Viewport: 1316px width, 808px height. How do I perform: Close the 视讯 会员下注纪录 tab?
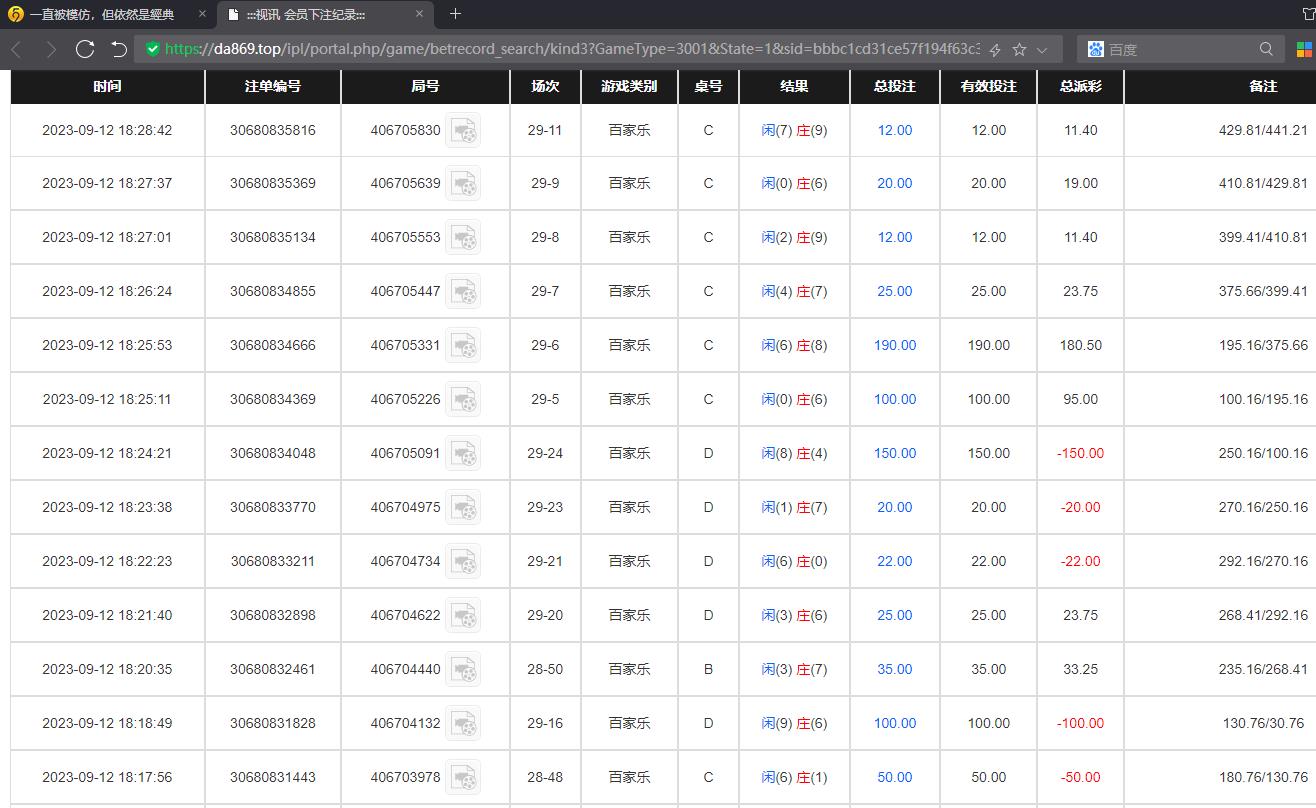(419, 14)
